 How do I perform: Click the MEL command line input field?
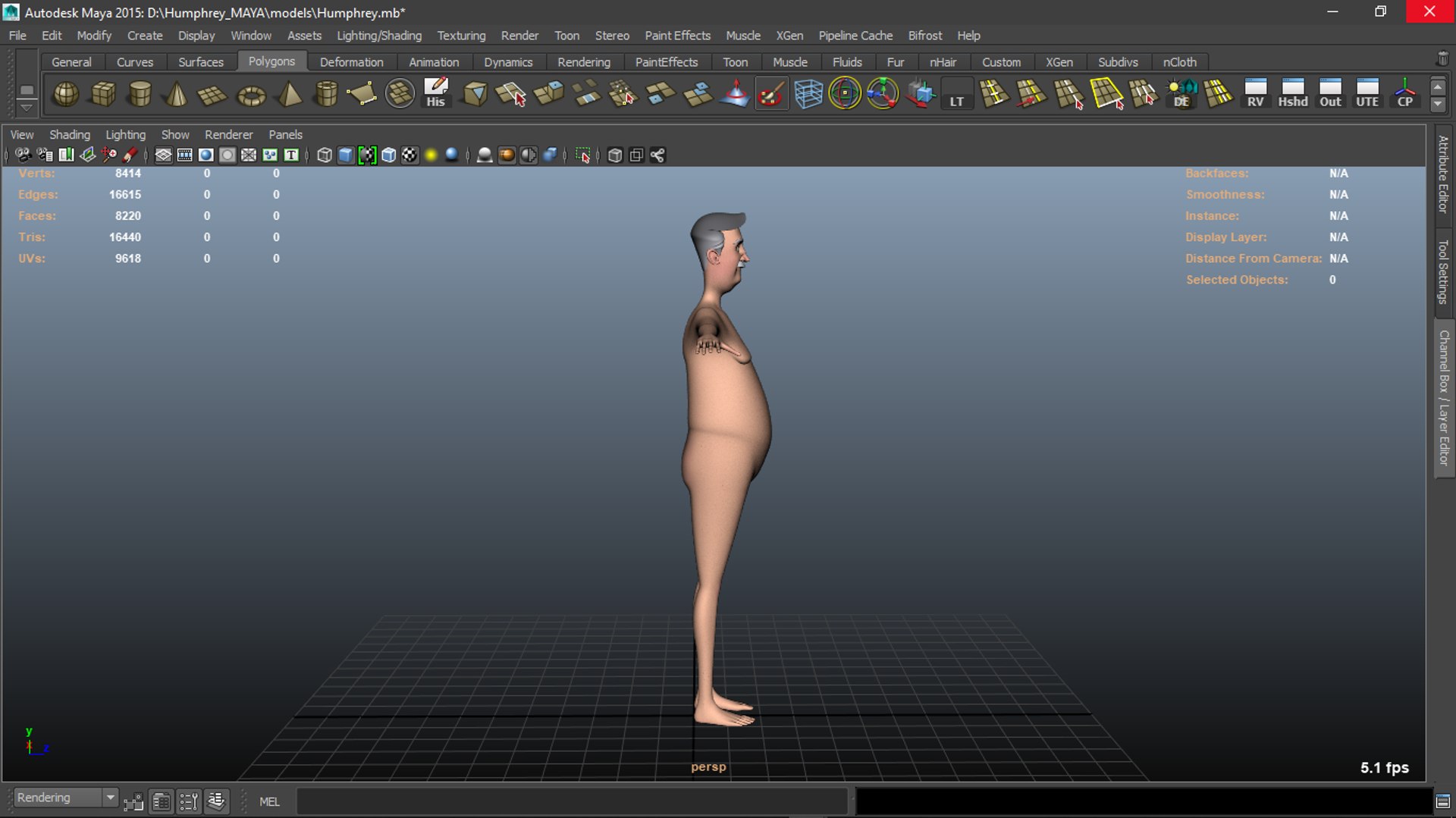coord(572,801)
